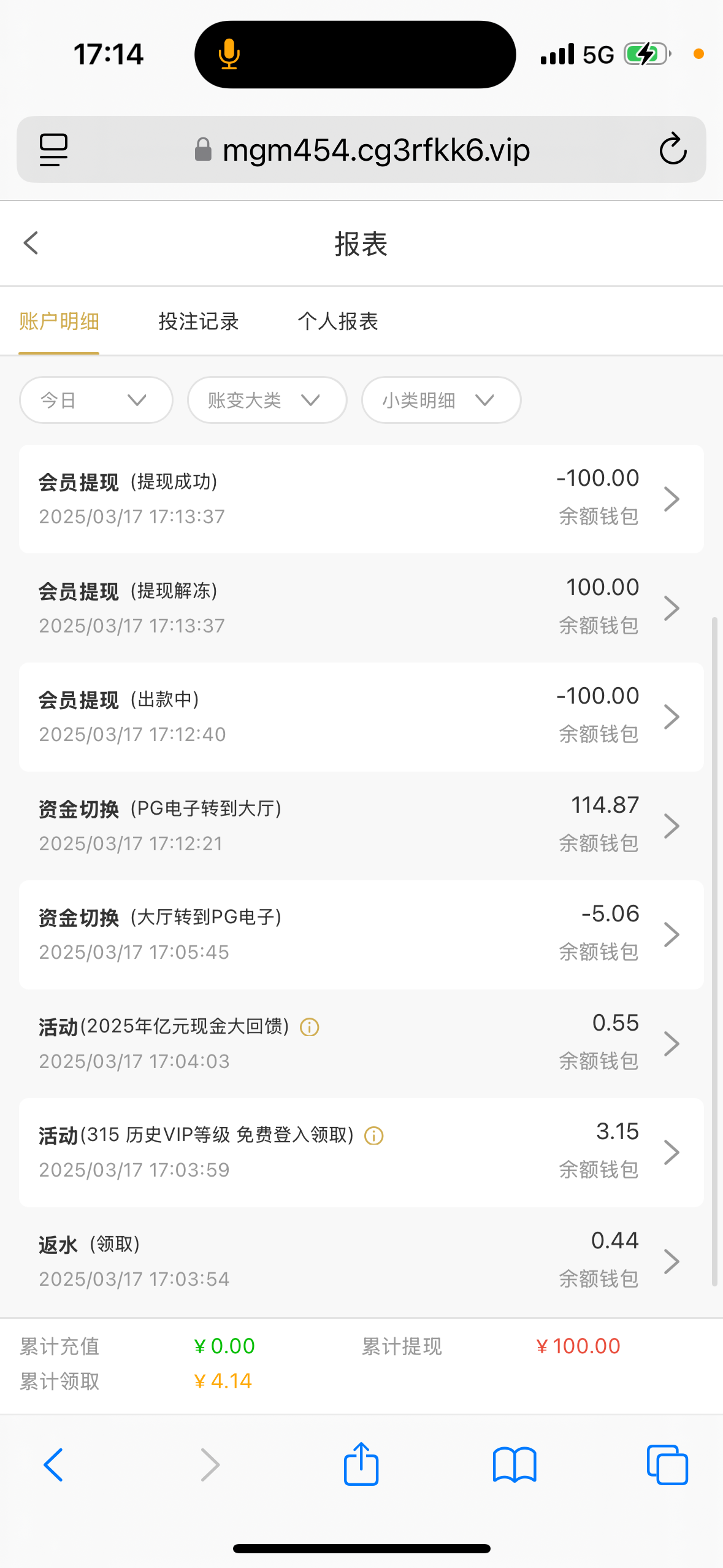Tap info icon next to 2025年亿元现金大回馈
723x1568 pixels.
[x=310, y=1026]
